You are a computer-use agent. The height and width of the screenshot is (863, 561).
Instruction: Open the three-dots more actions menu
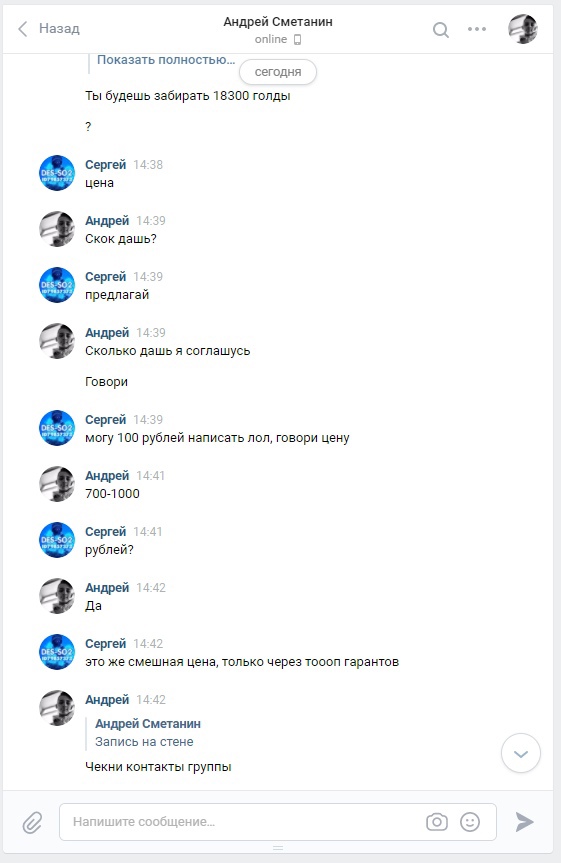tap(477, 29)
